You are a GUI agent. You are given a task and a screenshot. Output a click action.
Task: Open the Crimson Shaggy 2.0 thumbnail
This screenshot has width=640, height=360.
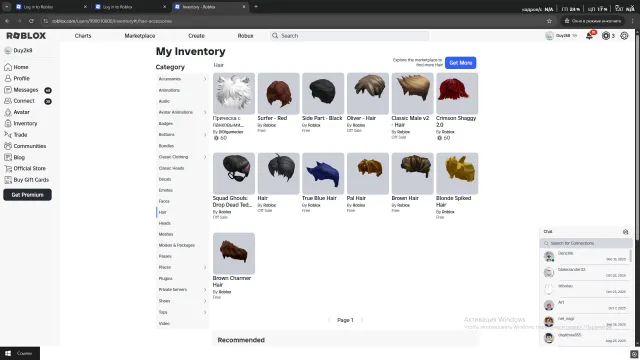click(457, 93)
